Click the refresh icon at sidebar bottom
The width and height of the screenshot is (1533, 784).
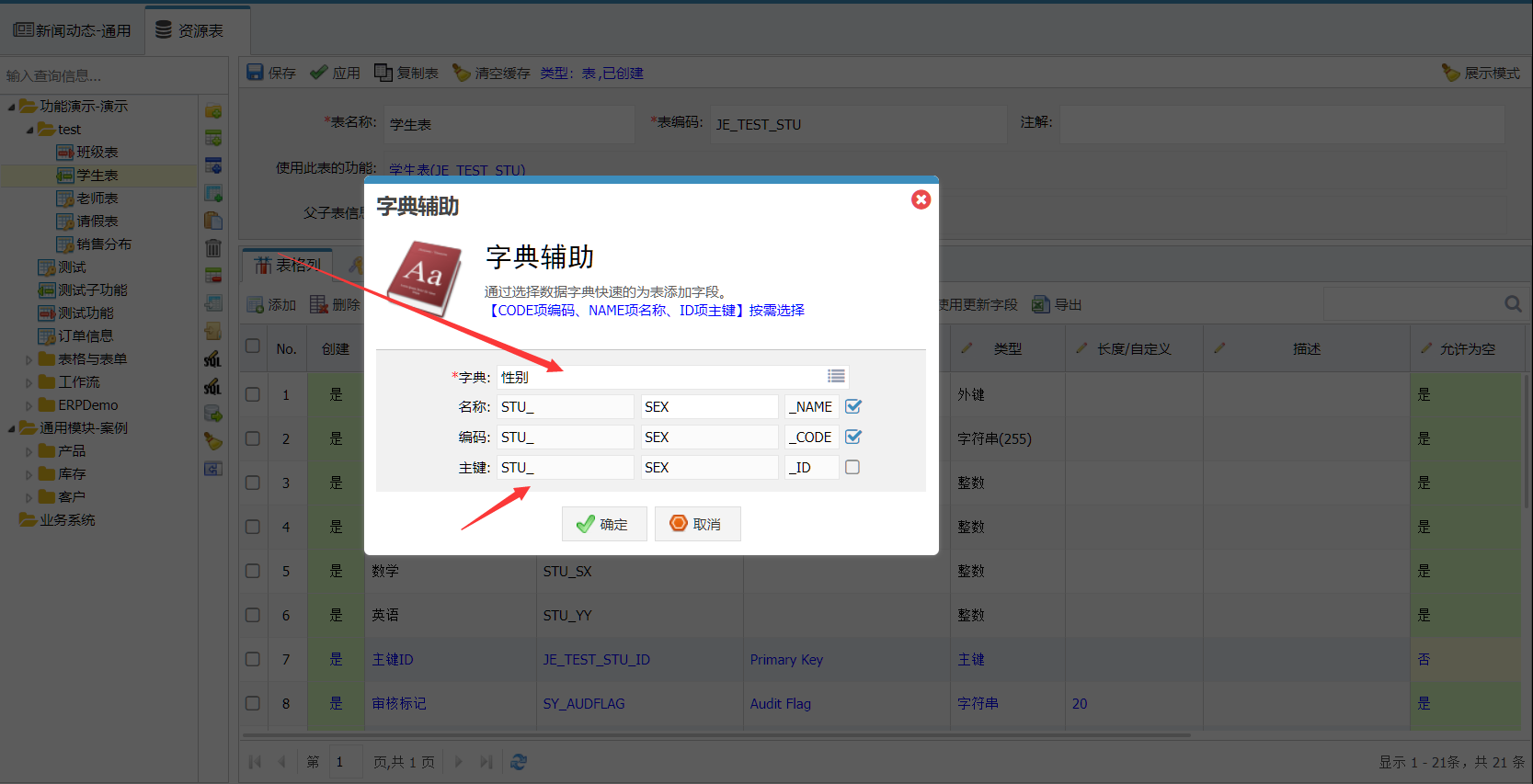pyautogui.click(x=213, y=469)
